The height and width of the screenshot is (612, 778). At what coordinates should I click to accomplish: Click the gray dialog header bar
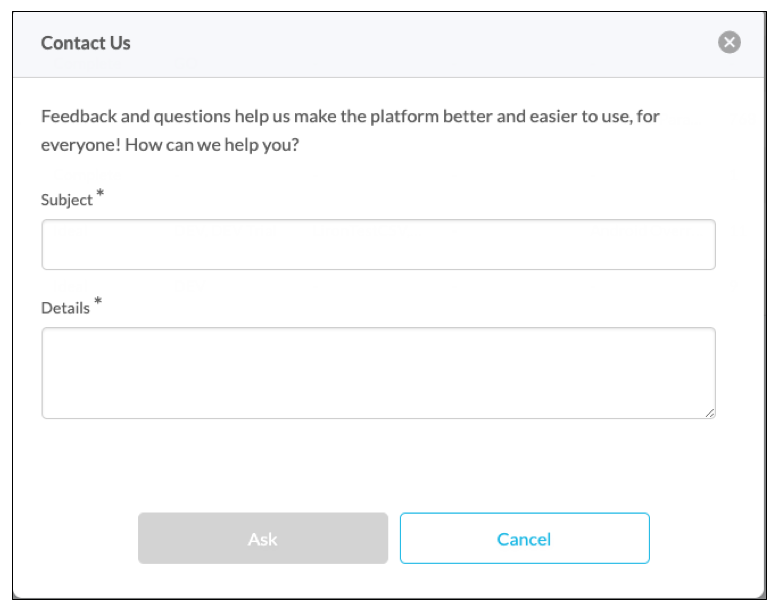pyautogui.click(x=400, y=43)
